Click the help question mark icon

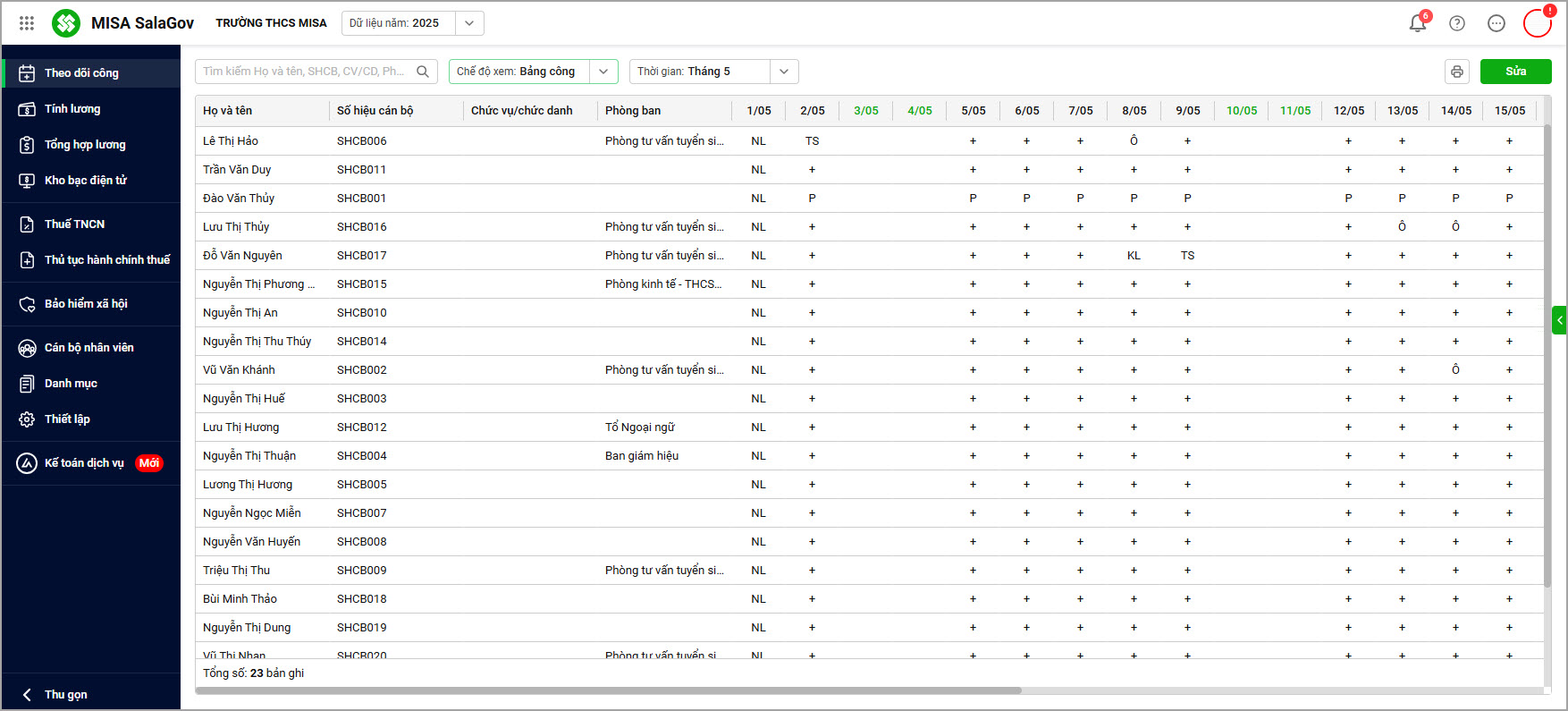1457,23
